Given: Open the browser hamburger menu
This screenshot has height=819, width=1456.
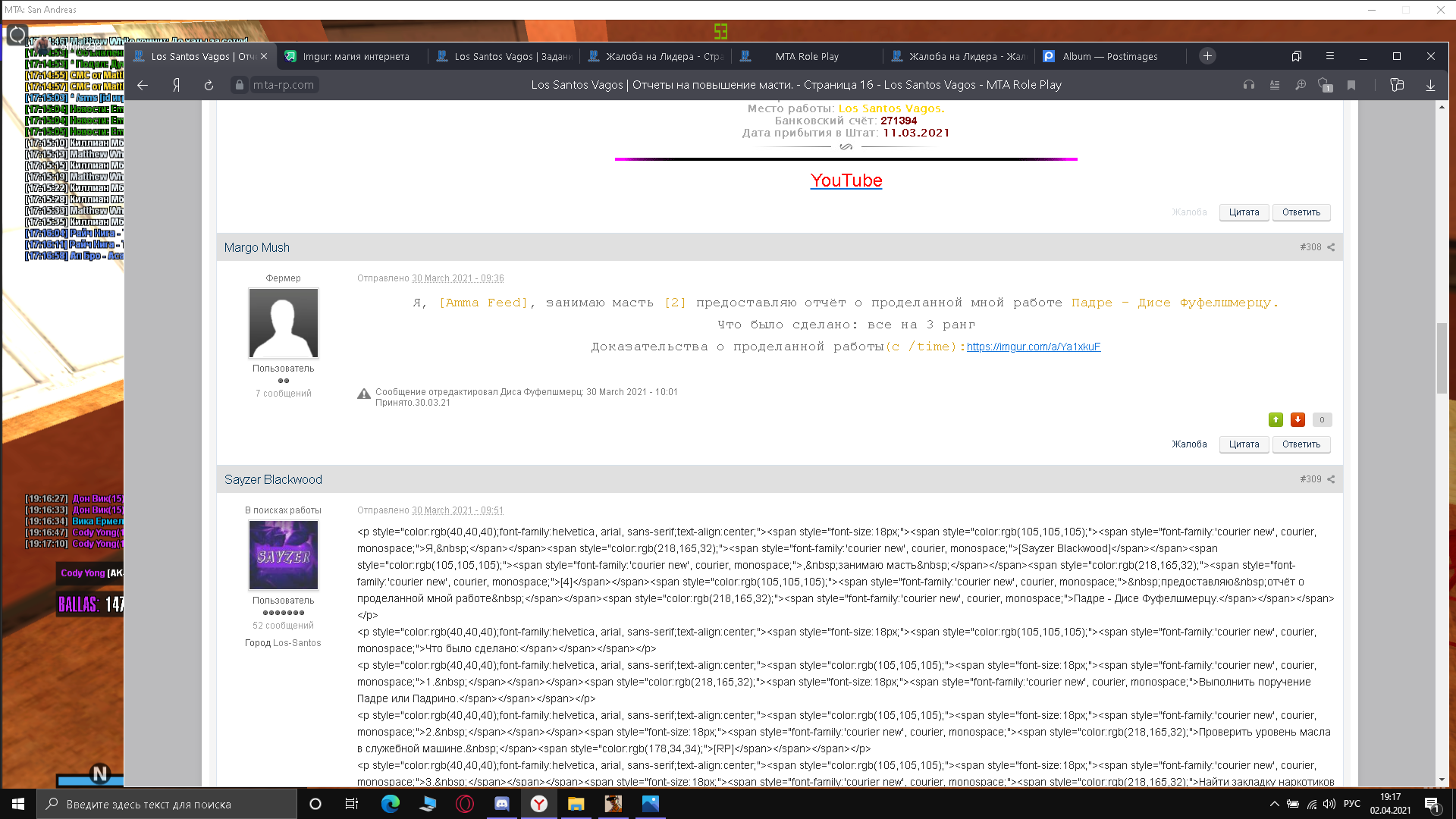Looking at the screenshot, I should 1329,56.
